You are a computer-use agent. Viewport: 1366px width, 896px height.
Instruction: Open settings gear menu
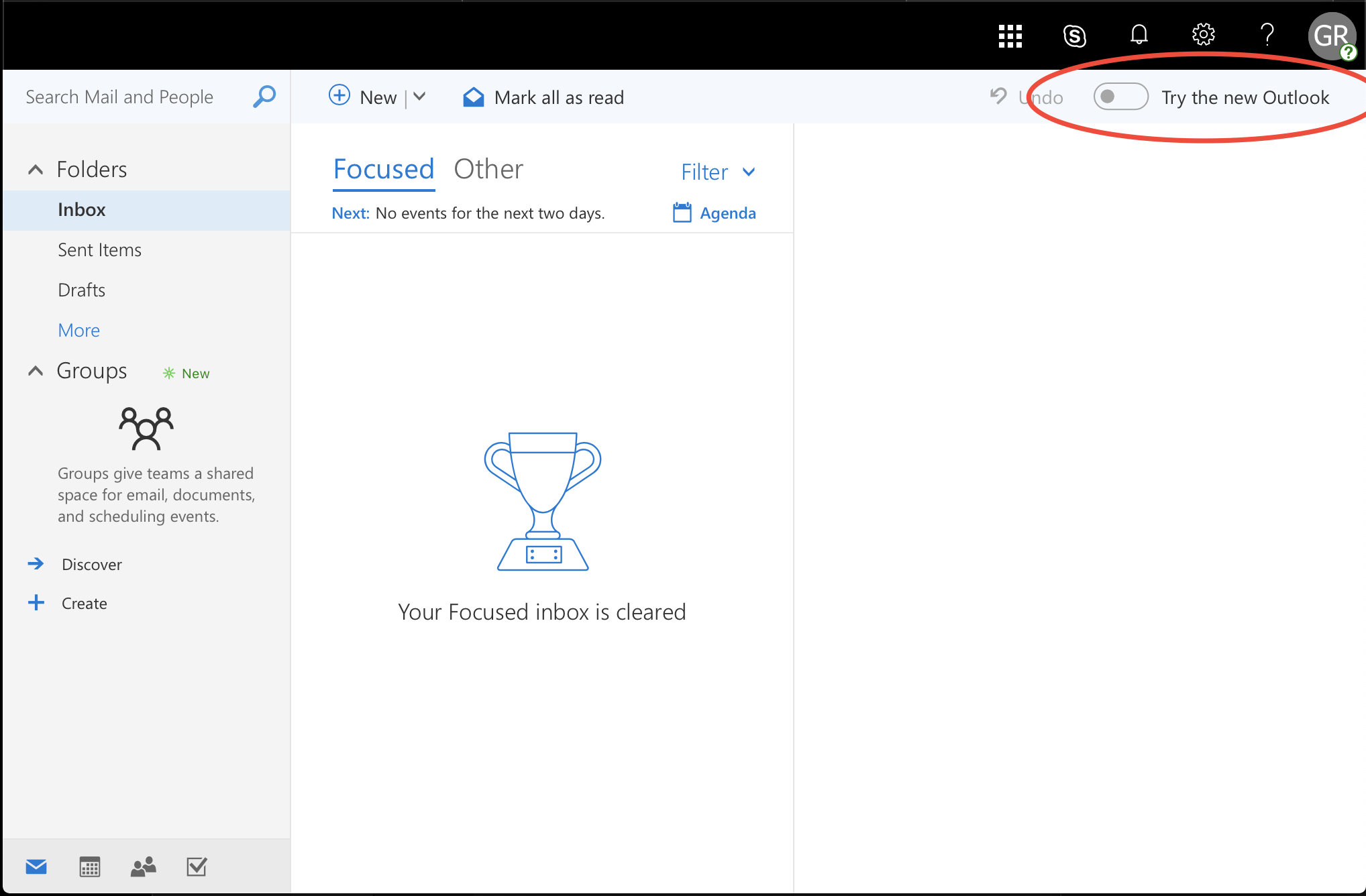(1203, 34)
